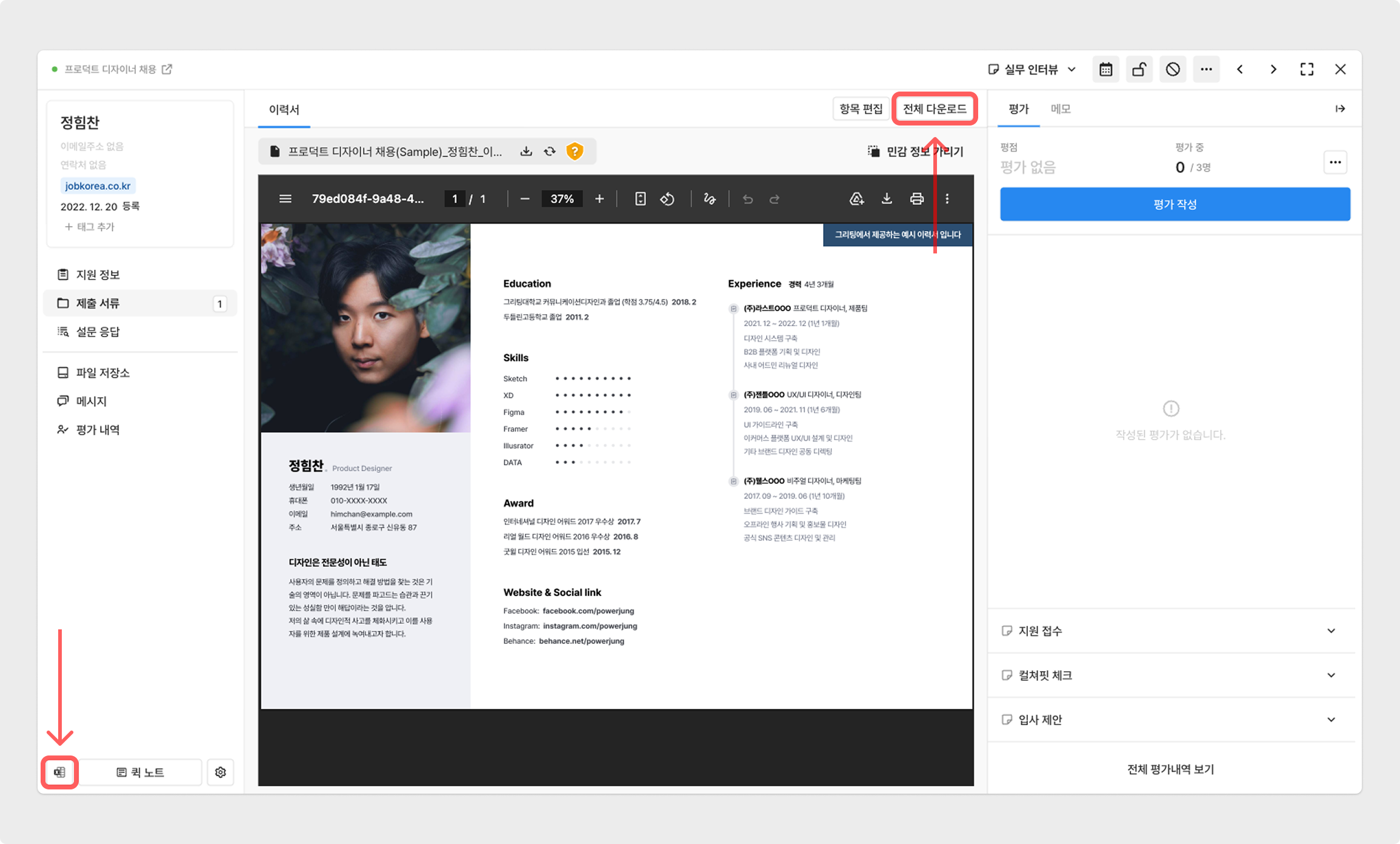Open the rating section more options
Viewport: 1400px width, 844px height.
(1335, 162)
